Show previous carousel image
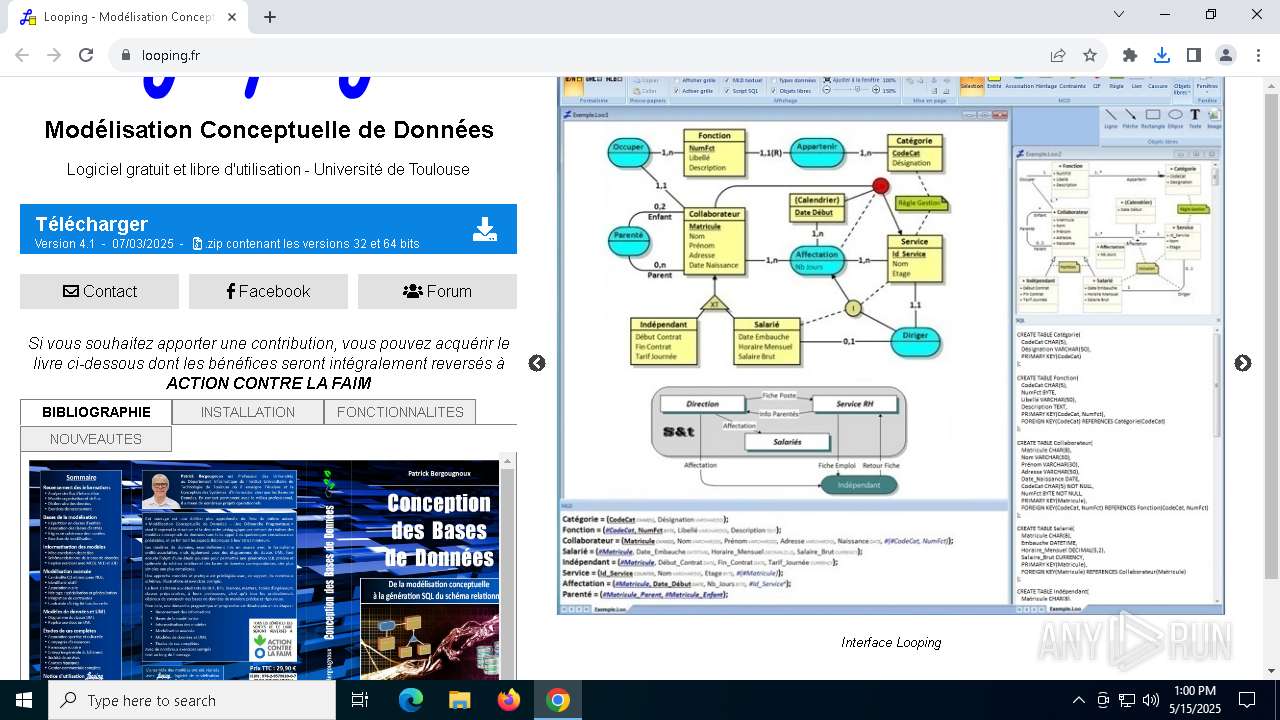 (x=537, y=363)
